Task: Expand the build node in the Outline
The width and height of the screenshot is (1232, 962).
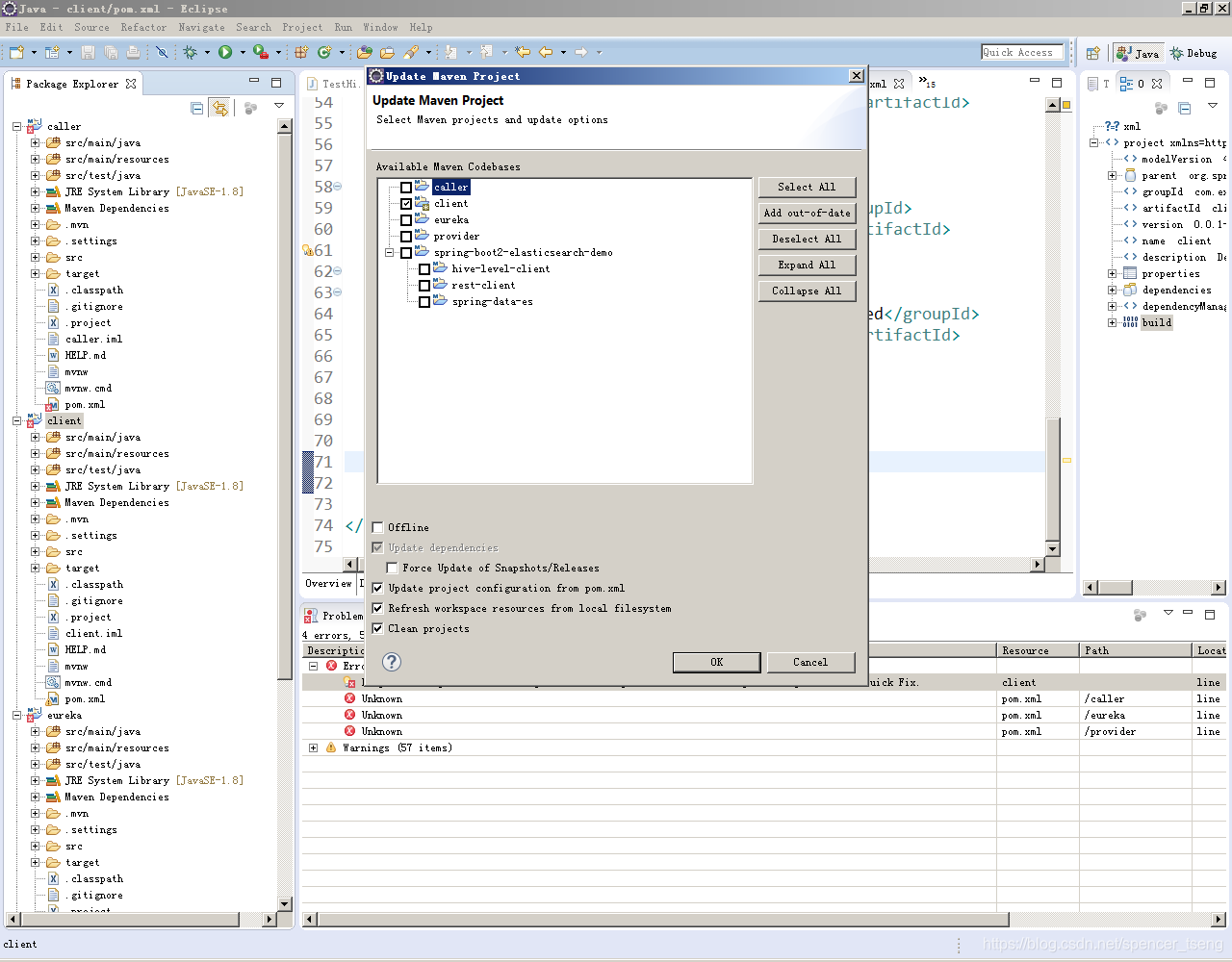Action: [x=1112, y=321]
